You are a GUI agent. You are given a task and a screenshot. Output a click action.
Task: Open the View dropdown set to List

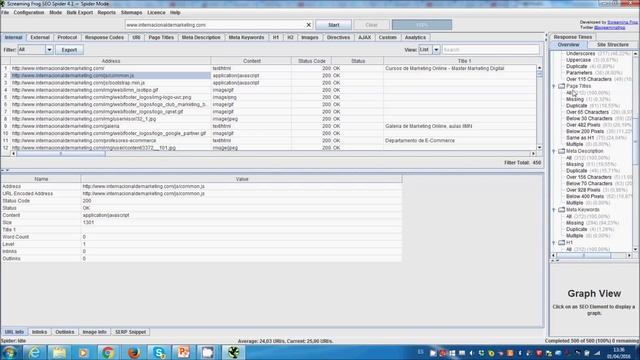[436, 50]
